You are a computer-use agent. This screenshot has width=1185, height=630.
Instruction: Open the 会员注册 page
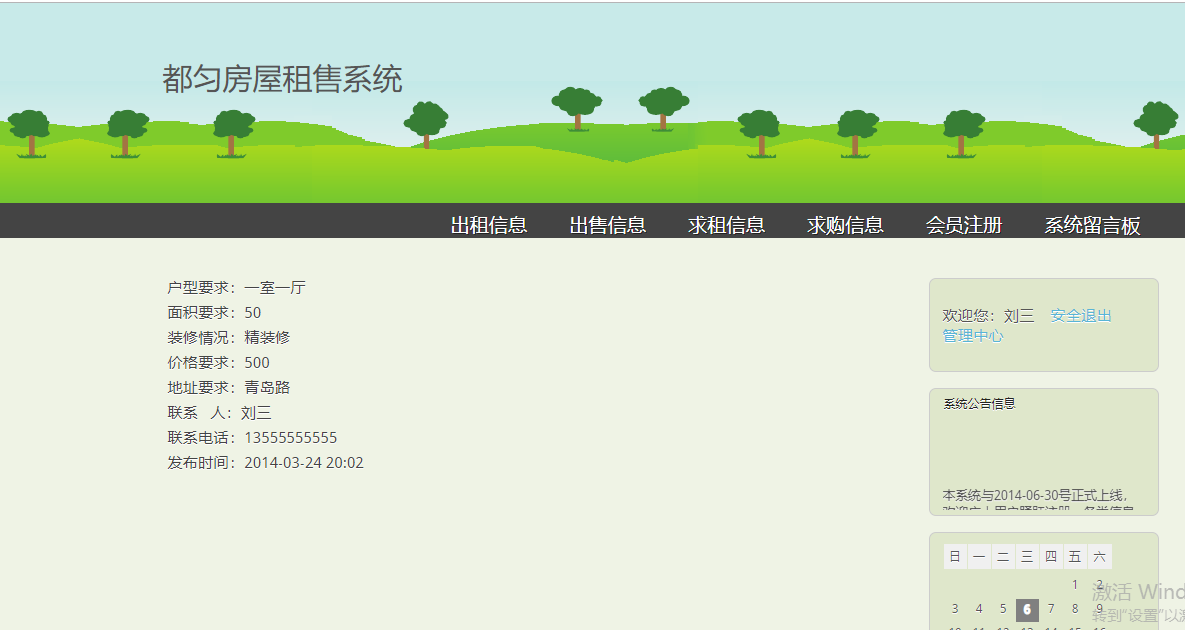click(964, 225)
